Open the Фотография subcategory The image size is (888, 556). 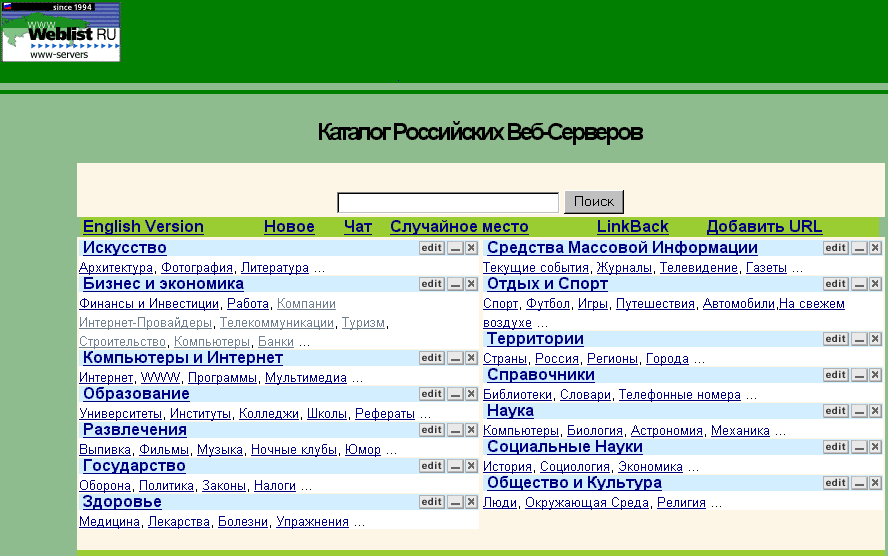(x=197, y=268)
